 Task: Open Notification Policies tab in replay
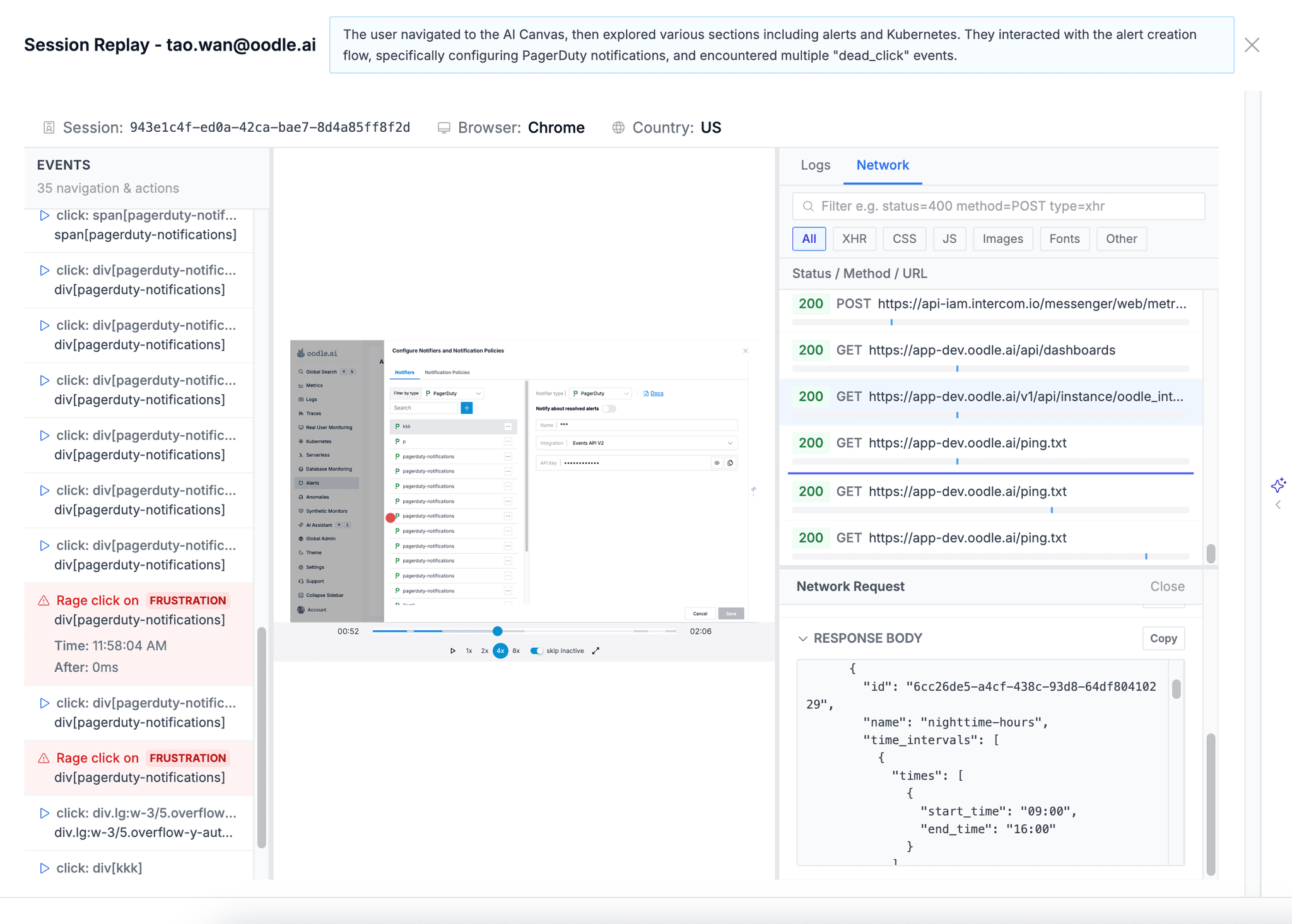coord(447,373)
